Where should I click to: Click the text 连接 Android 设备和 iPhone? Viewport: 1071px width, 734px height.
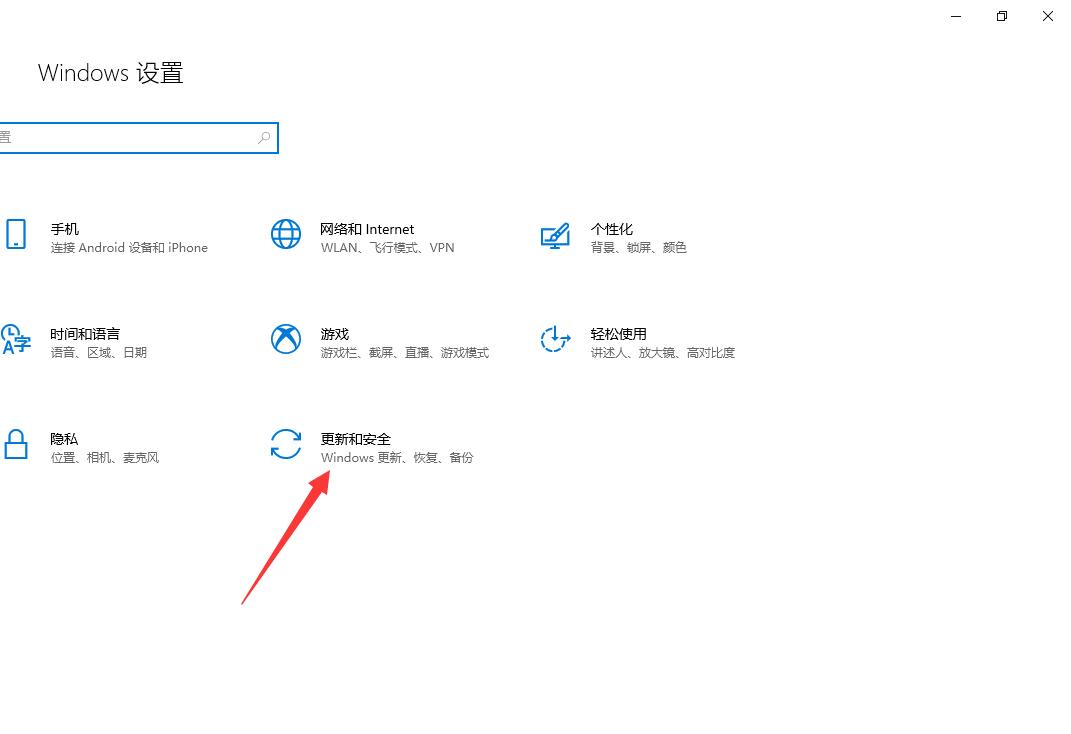(129, 248)
